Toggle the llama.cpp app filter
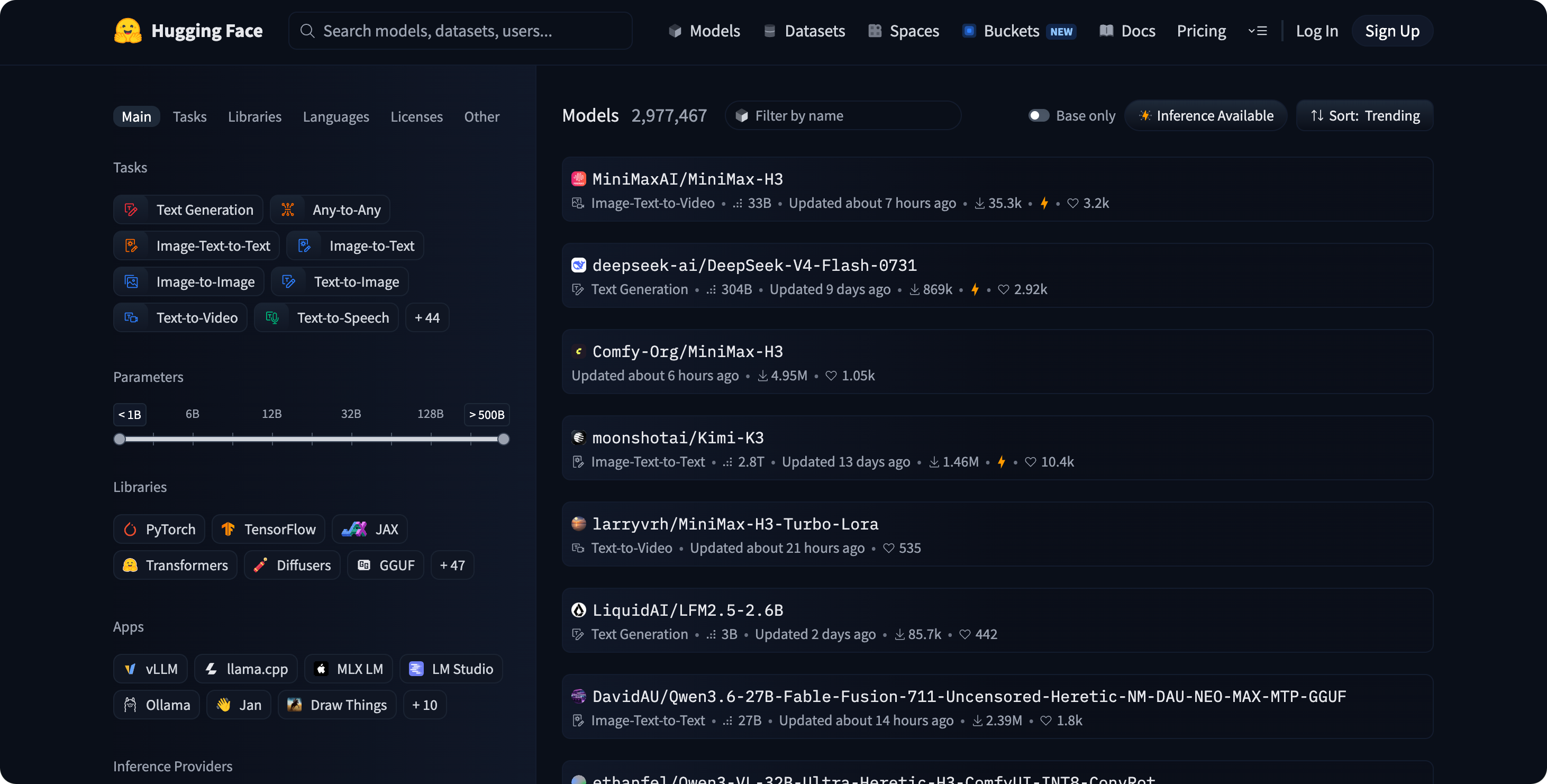1547x784 pixels. [x=246, y=669]
